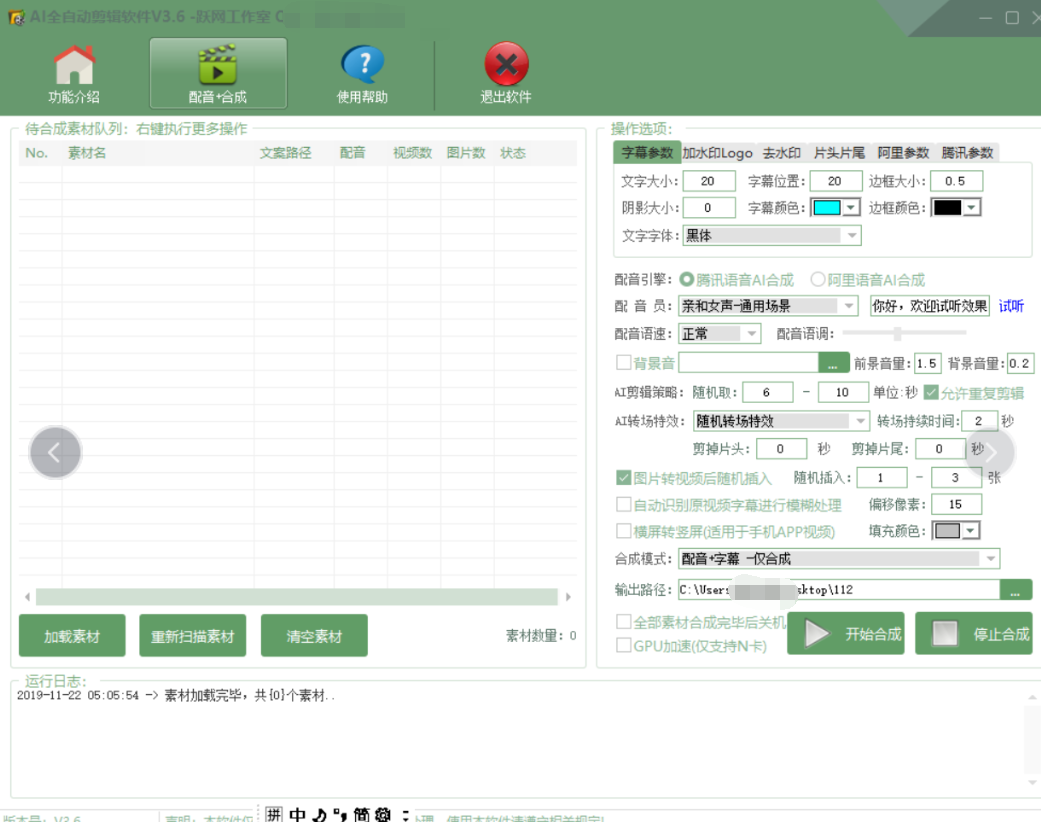This screenshot has width=1041, height=822.
Task: Click the 加载素材 button
Action: [x=71, y=636]
